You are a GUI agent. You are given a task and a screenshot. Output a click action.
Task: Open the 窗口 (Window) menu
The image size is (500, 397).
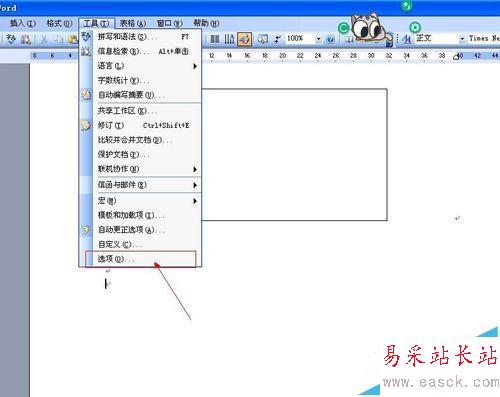[x=169, y=23]
